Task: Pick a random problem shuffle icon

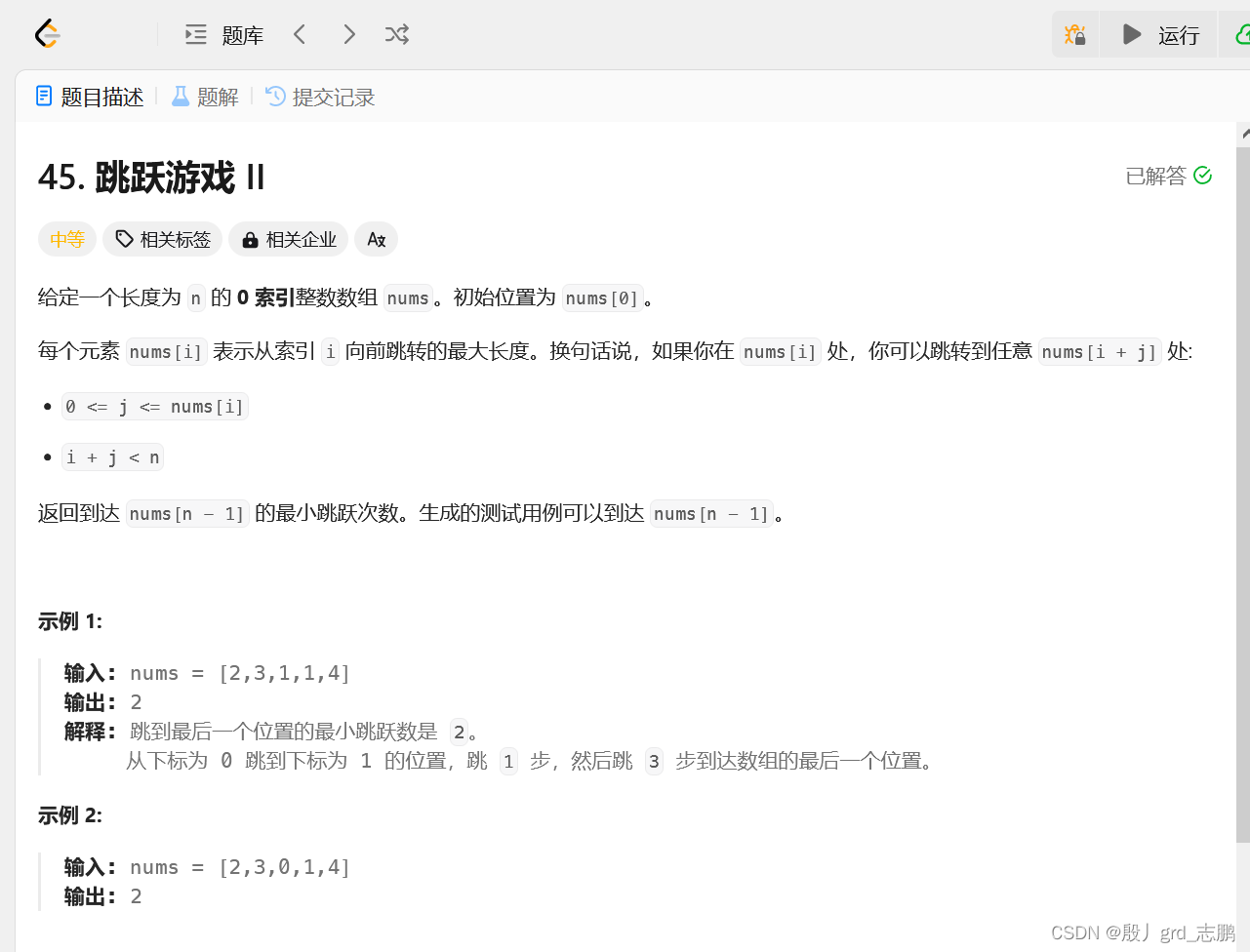Action: tap(397, 34)
